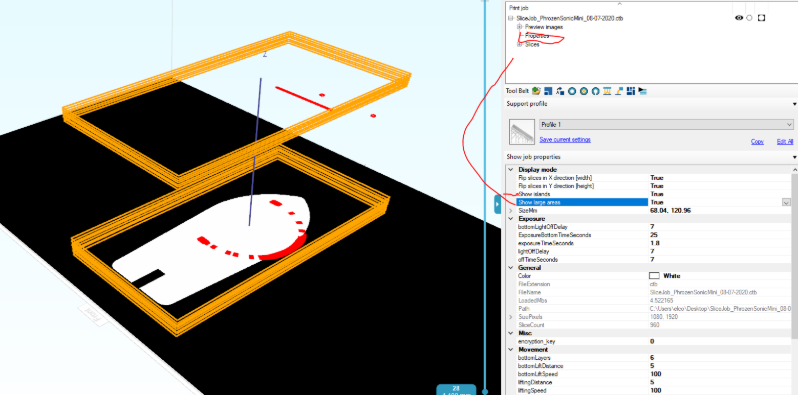Click the Save current settings link
The image size is (798, 395).
coord(565,139)
